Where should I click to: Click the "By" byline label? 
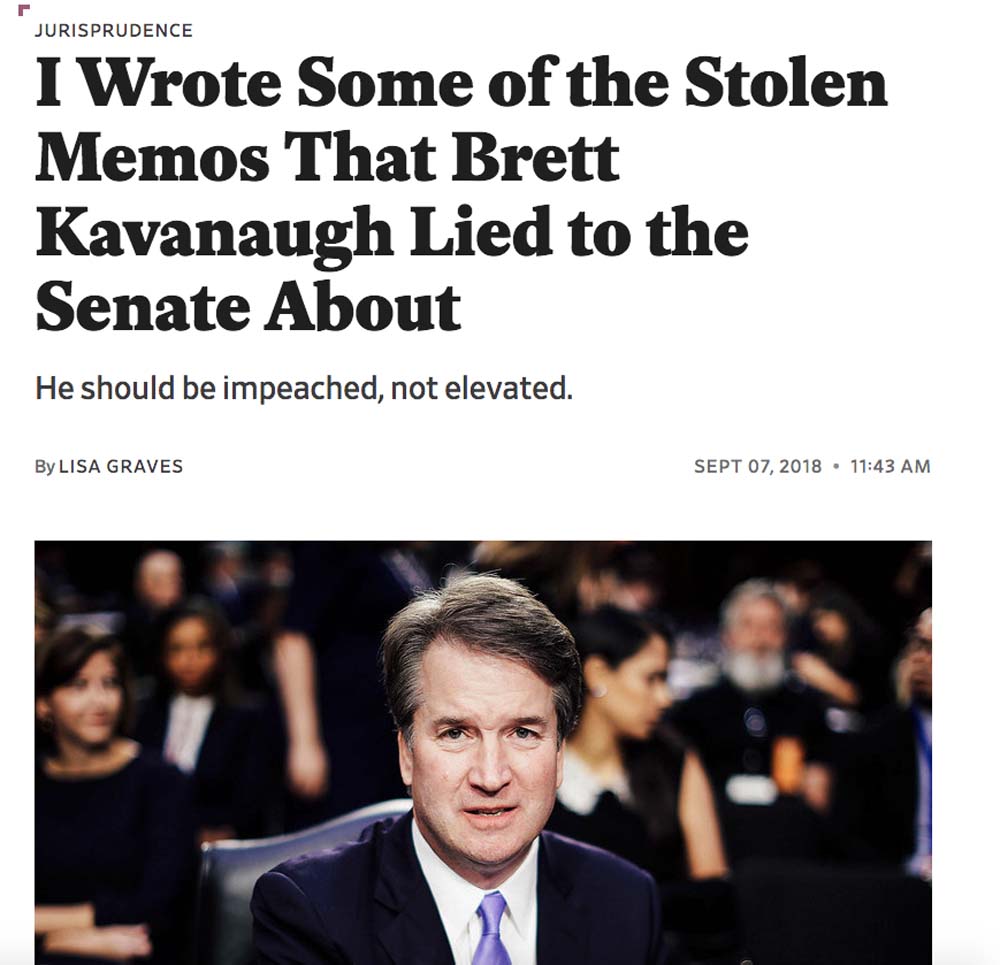tap(45, 467)
